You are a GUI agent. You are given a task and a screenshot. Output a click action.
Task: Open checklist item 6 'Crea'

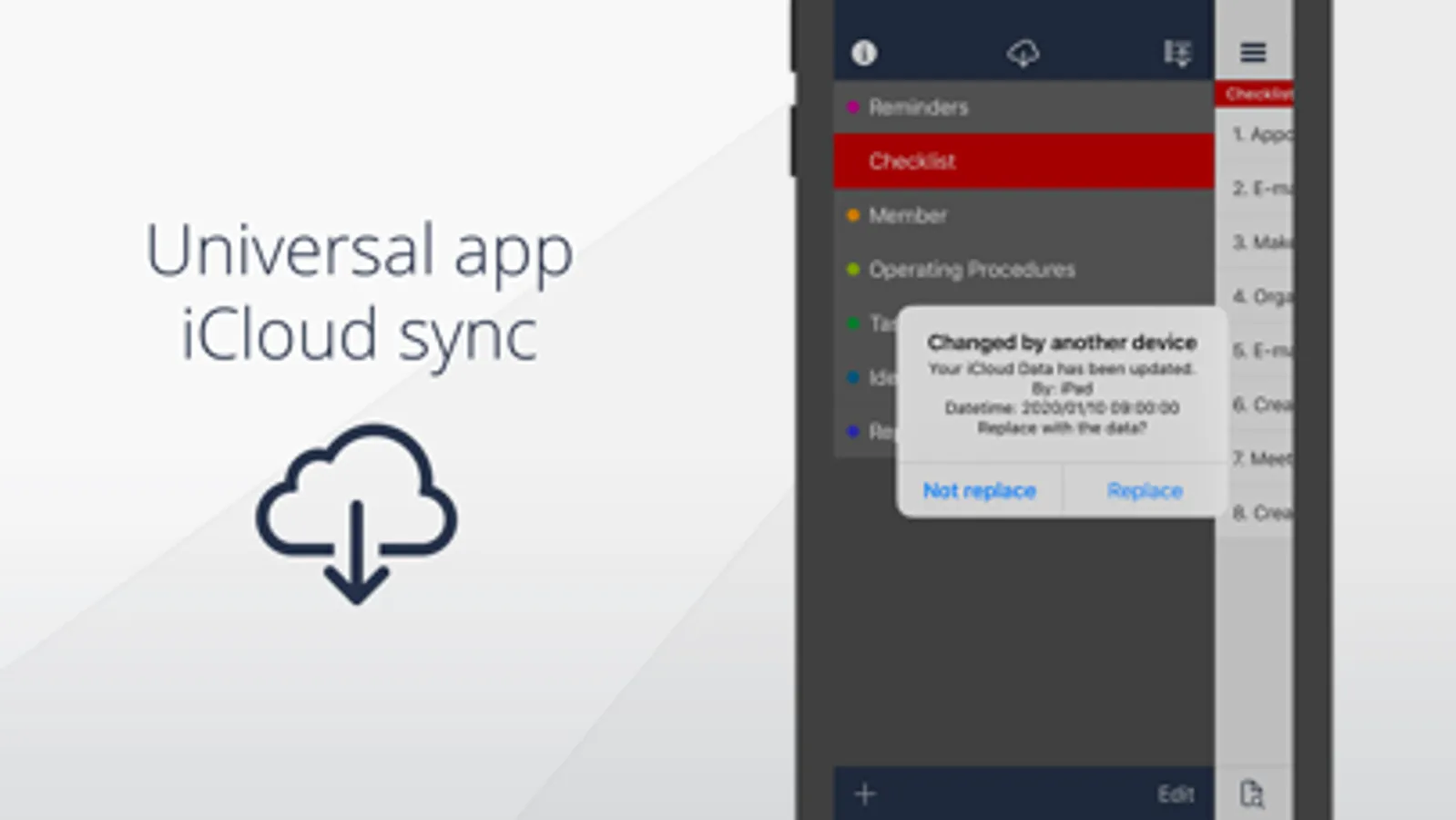[1254, 404]
